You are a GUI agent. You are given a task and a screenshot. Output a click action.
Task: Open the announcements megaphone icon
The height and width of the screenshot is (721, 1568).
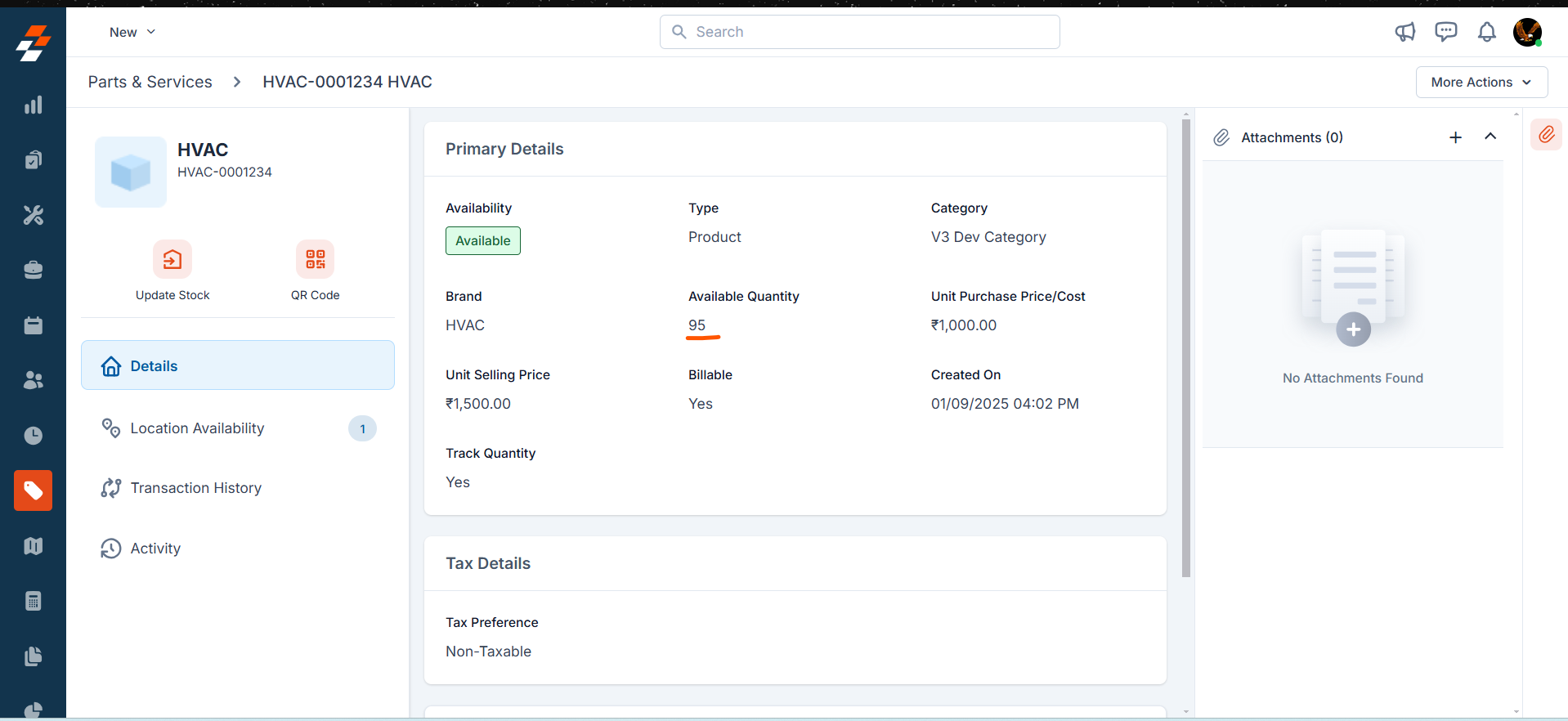pyautogui.click(x=1404, y=32)
